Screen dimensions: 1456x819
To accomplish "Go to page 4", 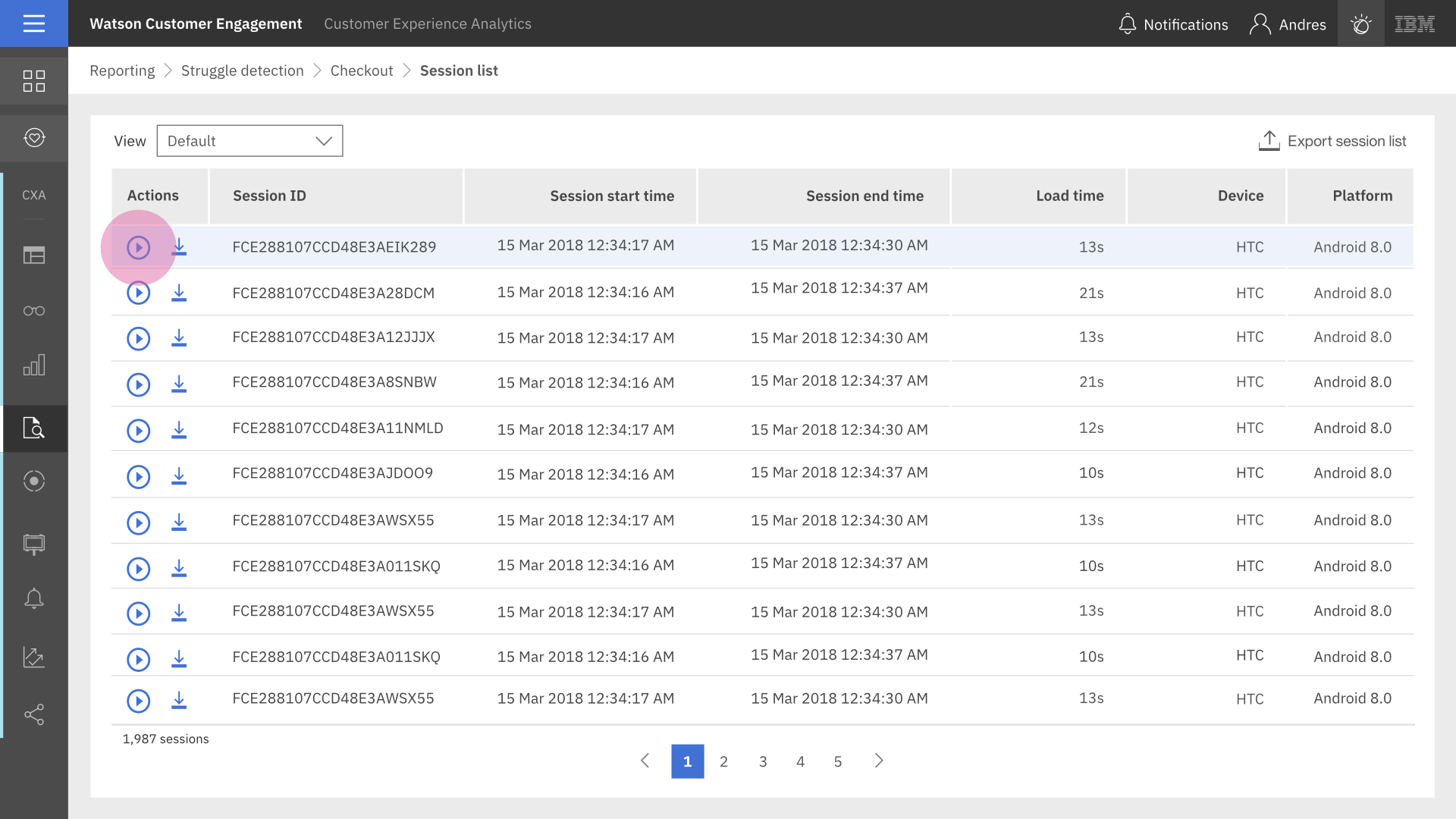I will click(x=801, y=761).
